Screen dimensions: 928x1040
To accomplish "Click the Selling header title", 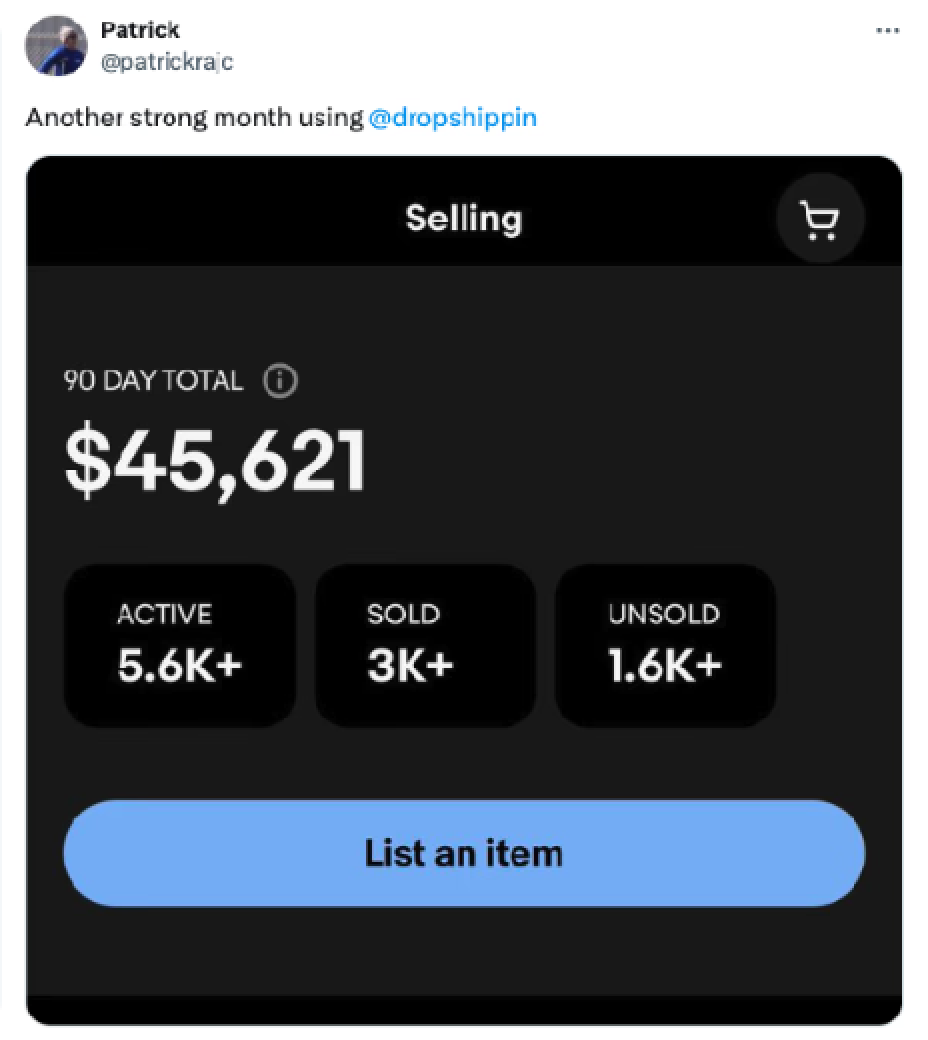I will [x=464, y=218].
